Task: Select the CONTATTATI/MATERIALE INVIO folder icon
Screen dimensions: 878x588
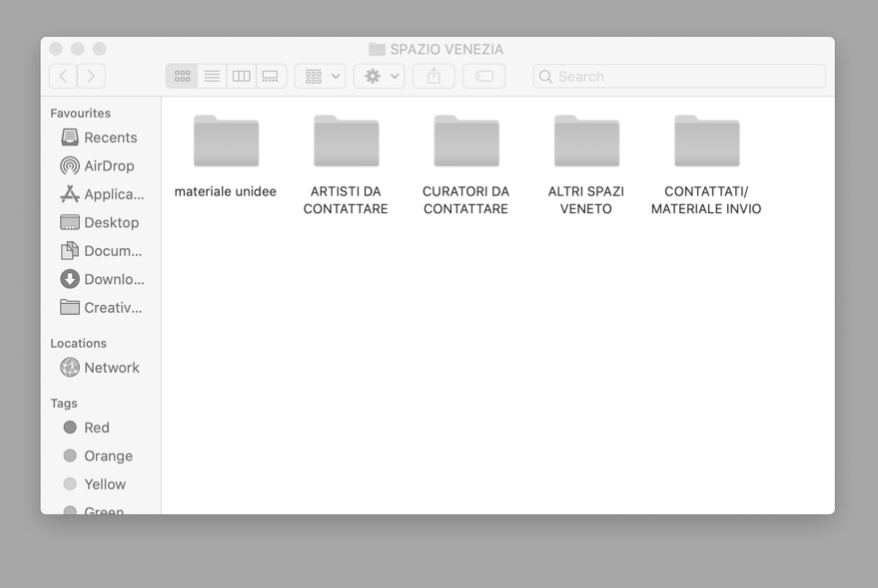Action: pos(707,141)
